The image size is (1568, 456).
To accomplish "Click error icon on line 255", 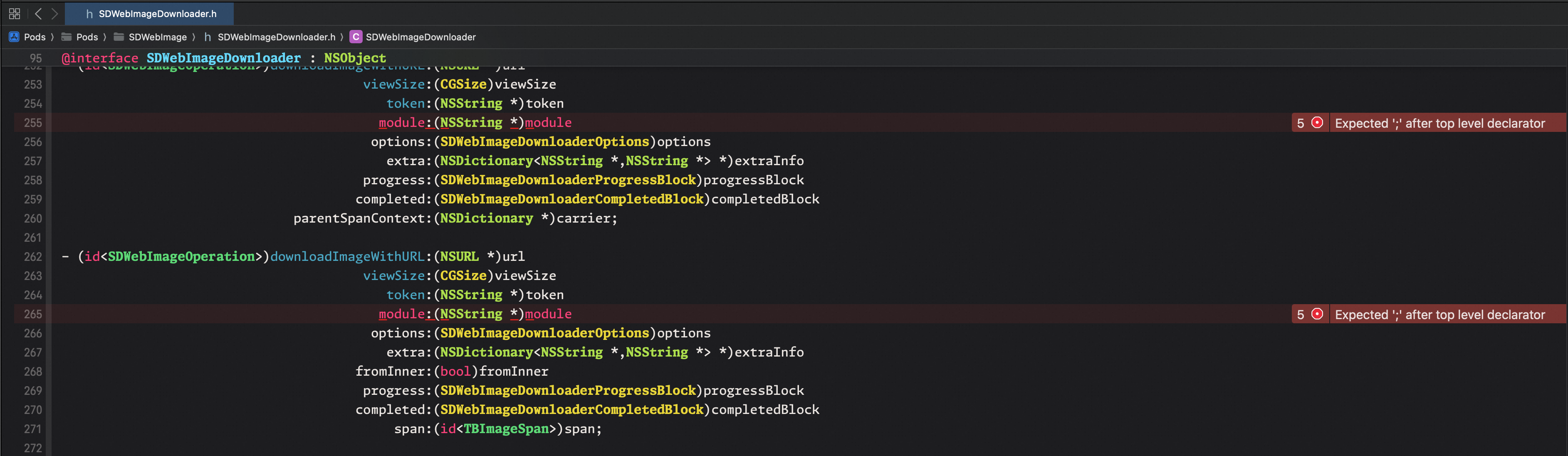I will point(1317,123).
